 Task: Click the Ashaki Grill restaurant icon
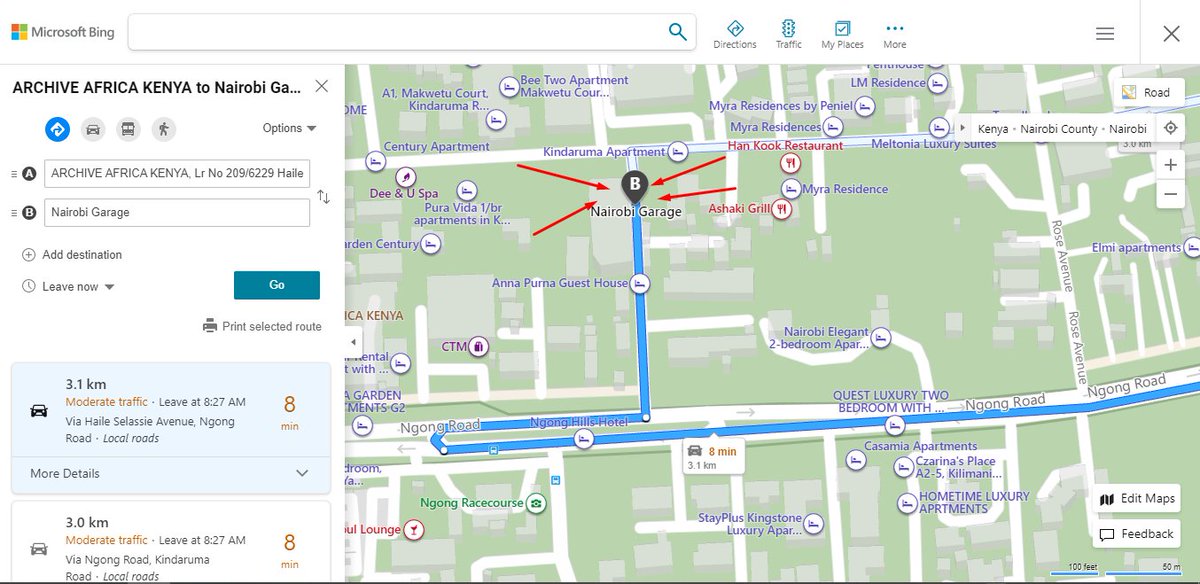781,209
